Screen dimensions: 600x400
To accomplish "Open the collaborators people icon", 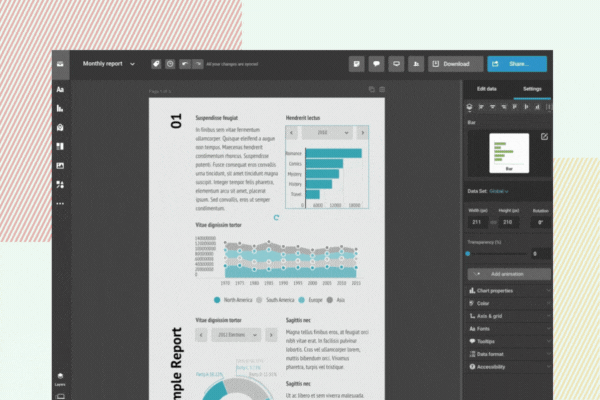I will click(x=416, y=64).
